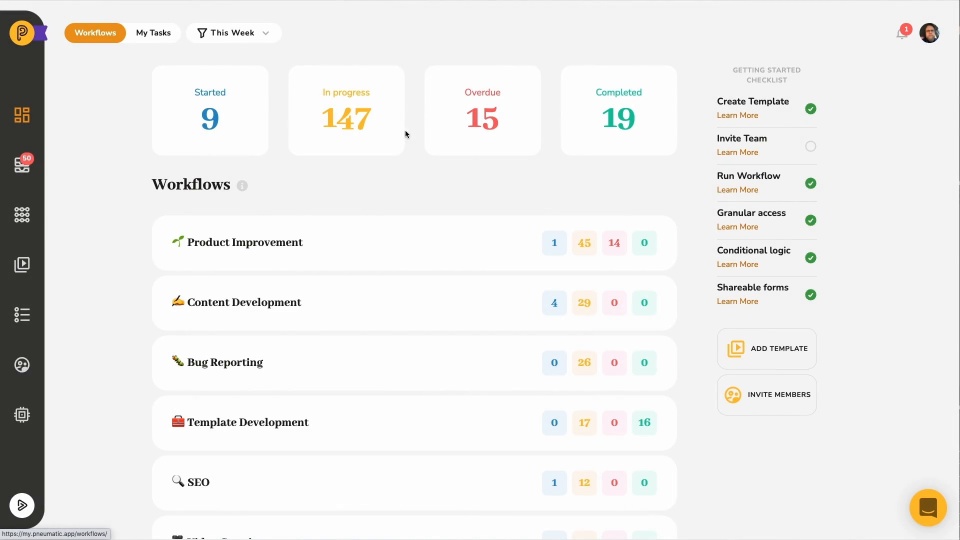Open the chat support widget
960x540 pixels.
click(x=928, y=508)
